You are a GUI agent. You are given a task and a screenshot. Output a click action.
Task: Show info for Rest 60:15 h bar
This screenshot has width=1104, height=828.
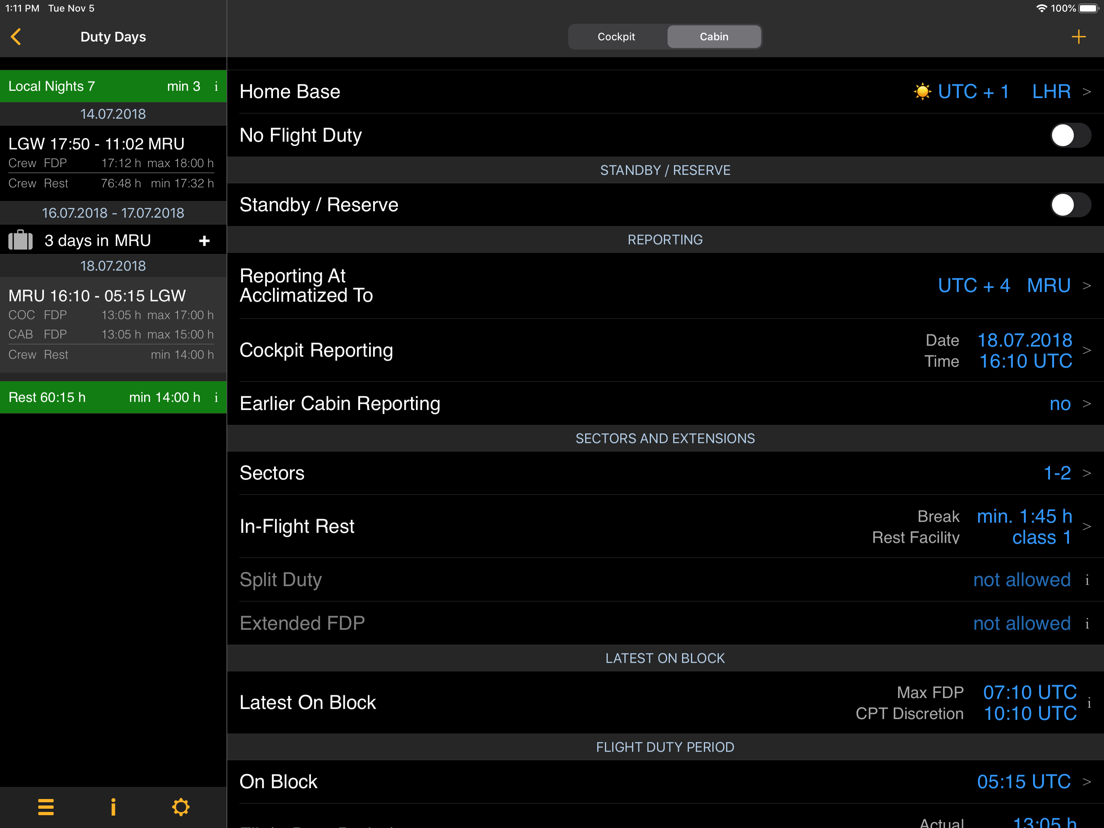tap(216, 398)
